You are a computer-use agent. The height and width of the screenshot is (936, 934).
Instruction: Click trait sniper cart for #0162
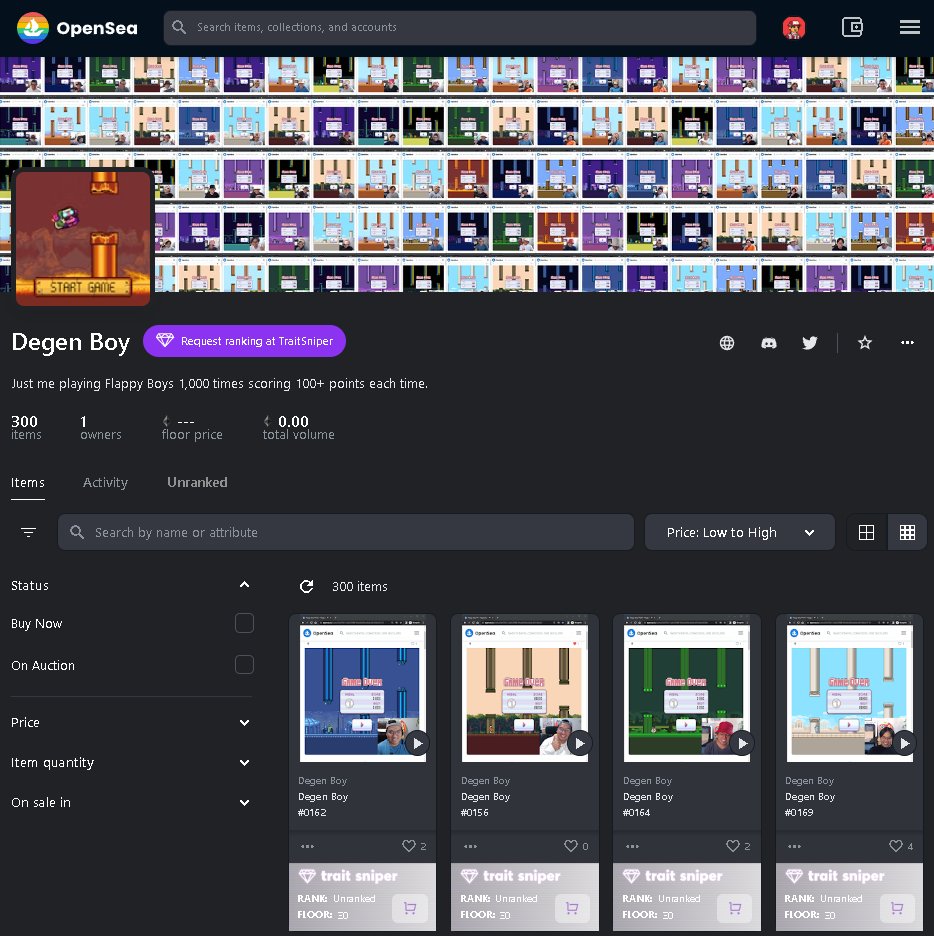tap(410, 908)
